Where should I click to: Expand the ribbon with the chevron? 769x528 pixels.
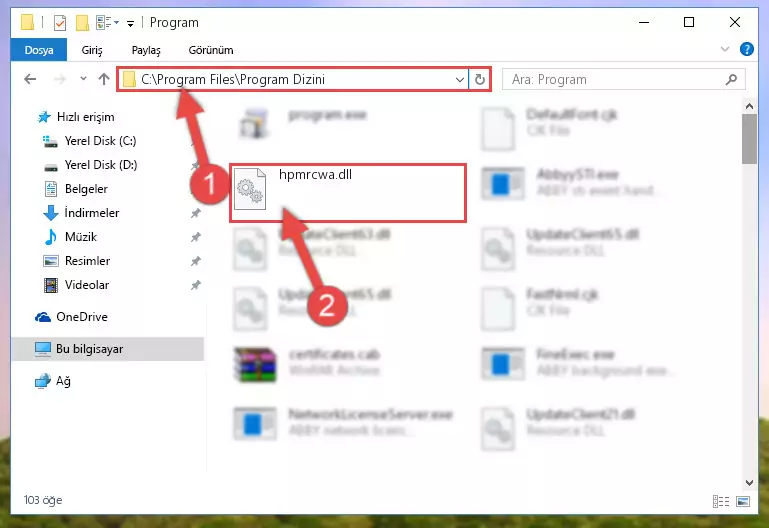pyautogui.click(x=724, y=49)
